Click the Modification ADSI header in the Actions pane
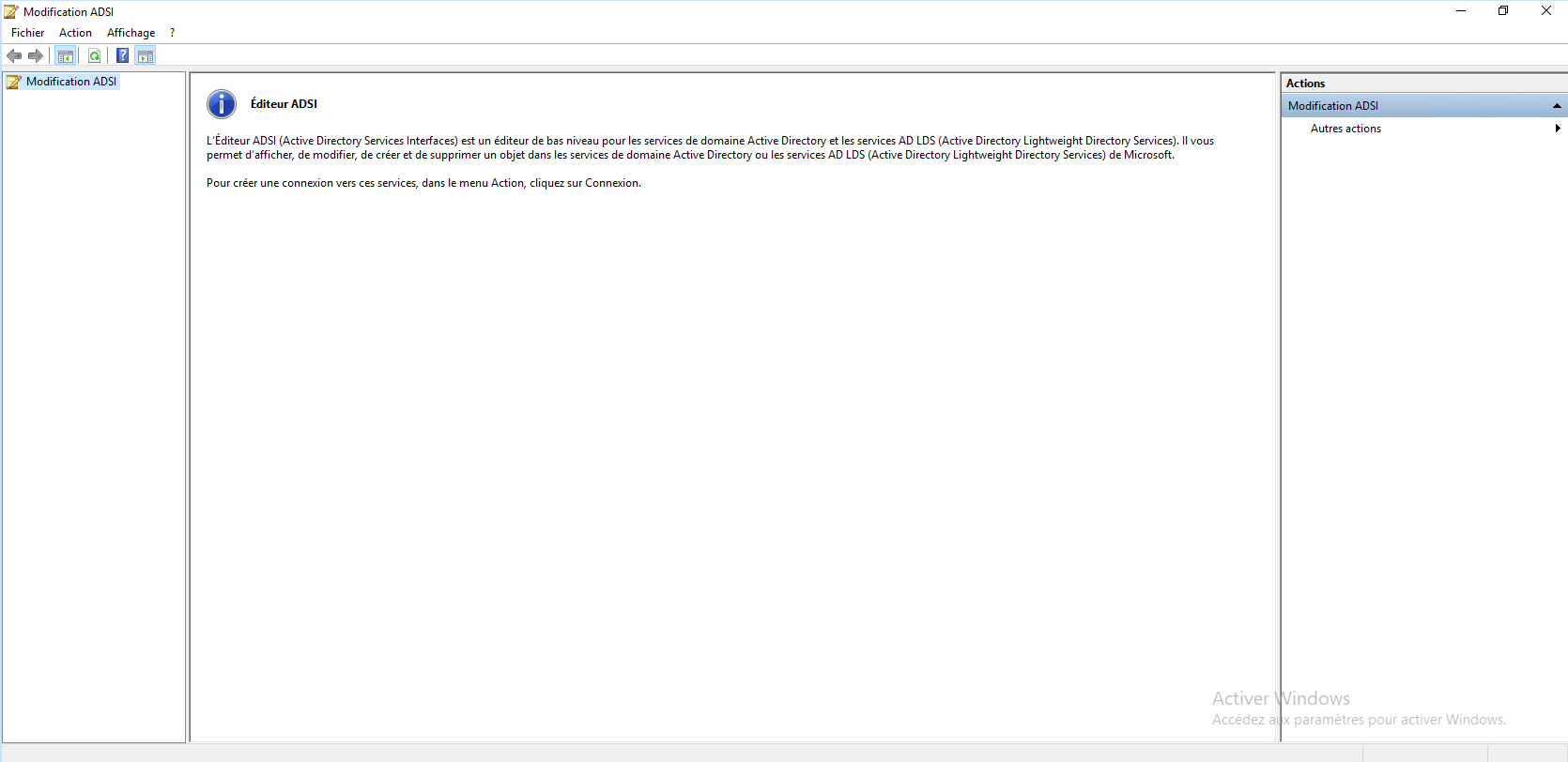The width and height of the screenshot is (1568, 762). tap(1424, 106)
